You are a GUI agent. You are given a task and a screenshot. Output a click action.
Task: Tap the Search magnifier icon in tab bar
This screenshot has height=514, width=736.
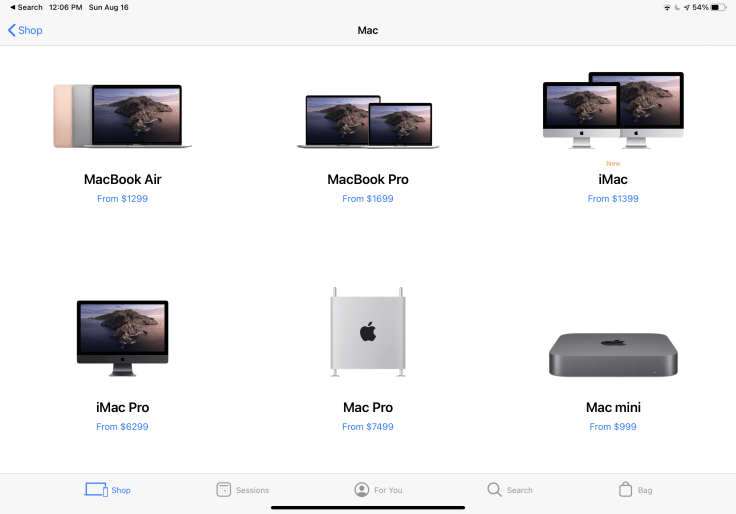494,490
